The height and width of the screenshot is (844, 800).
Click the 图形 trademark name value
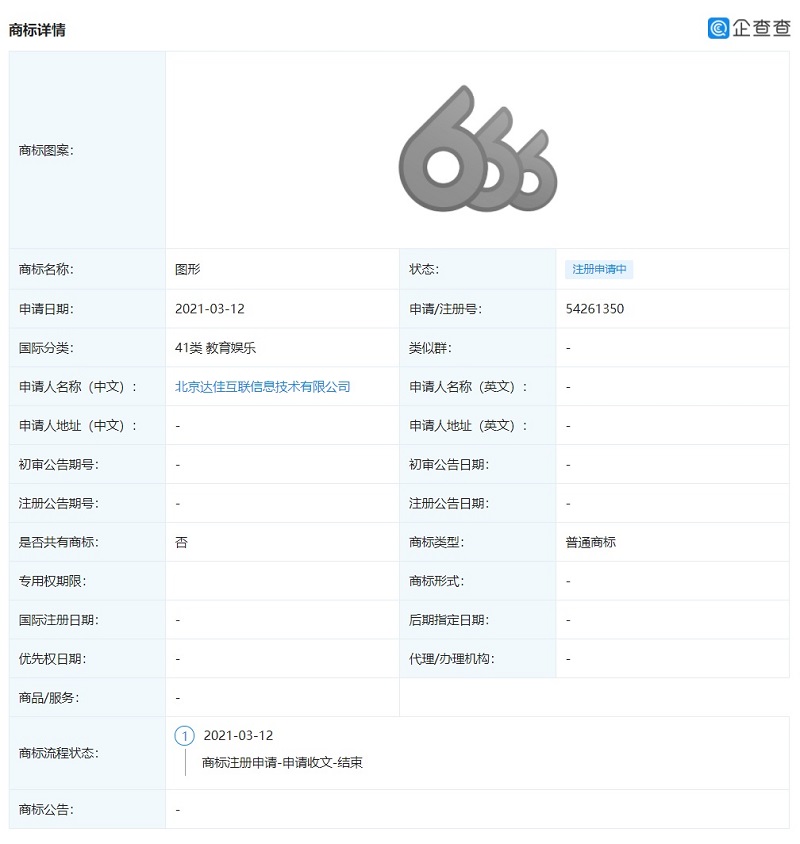(x=188, y=270)
